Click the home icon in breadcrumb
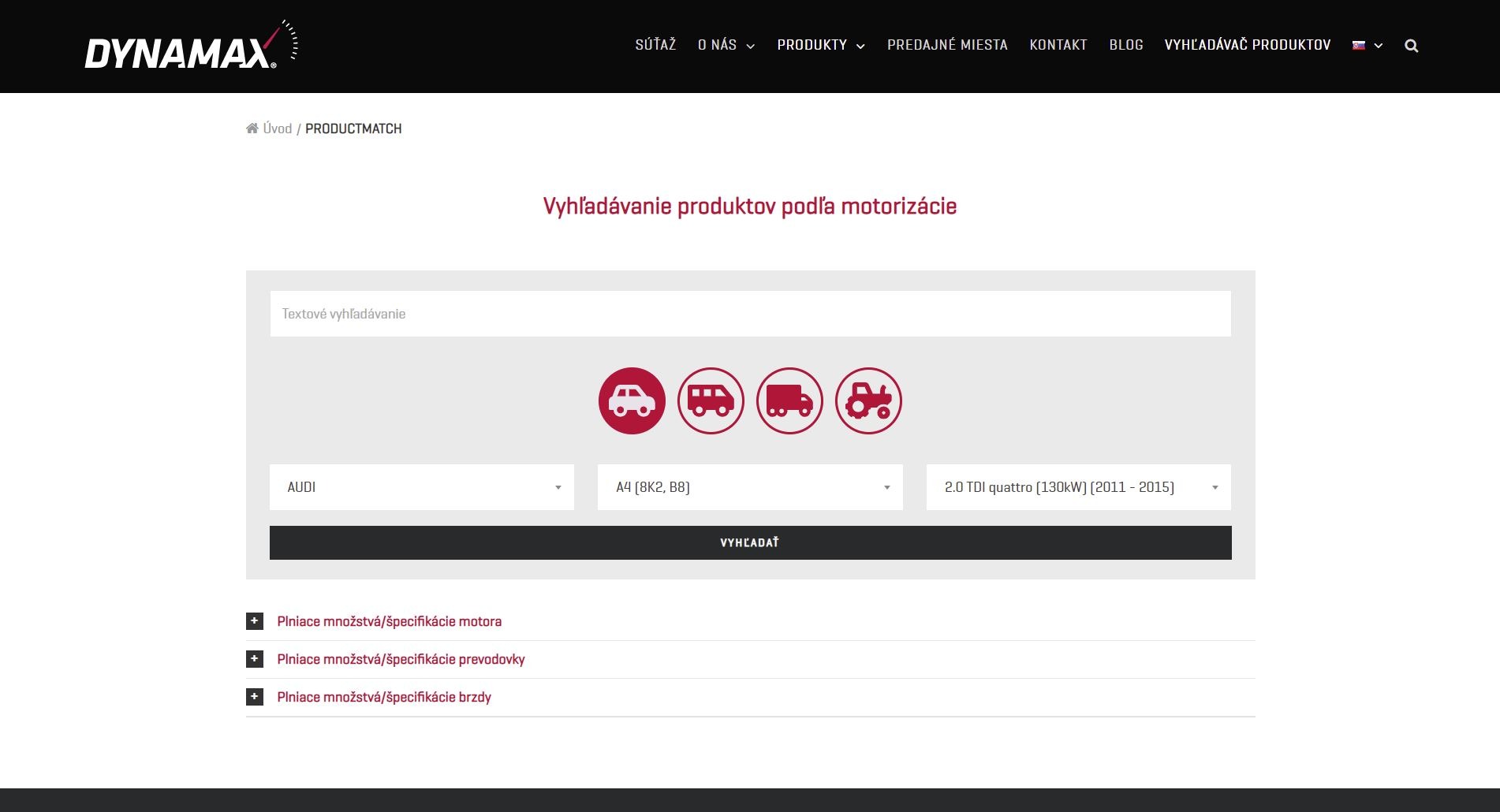Image resolution: width=1500 pixels, height=812 pixels. point(252,129)
